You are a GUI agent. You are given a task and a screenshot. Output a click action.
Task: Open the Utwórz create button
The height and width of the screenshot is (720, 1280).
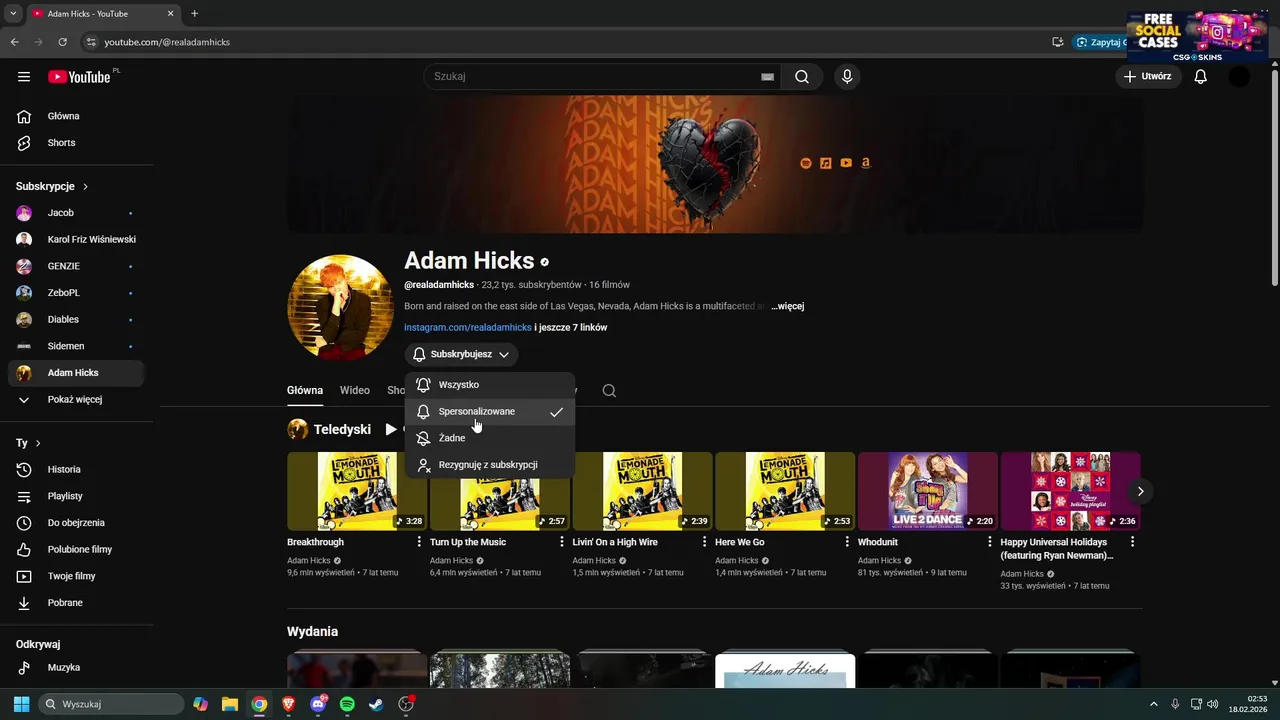[1147, 76]
